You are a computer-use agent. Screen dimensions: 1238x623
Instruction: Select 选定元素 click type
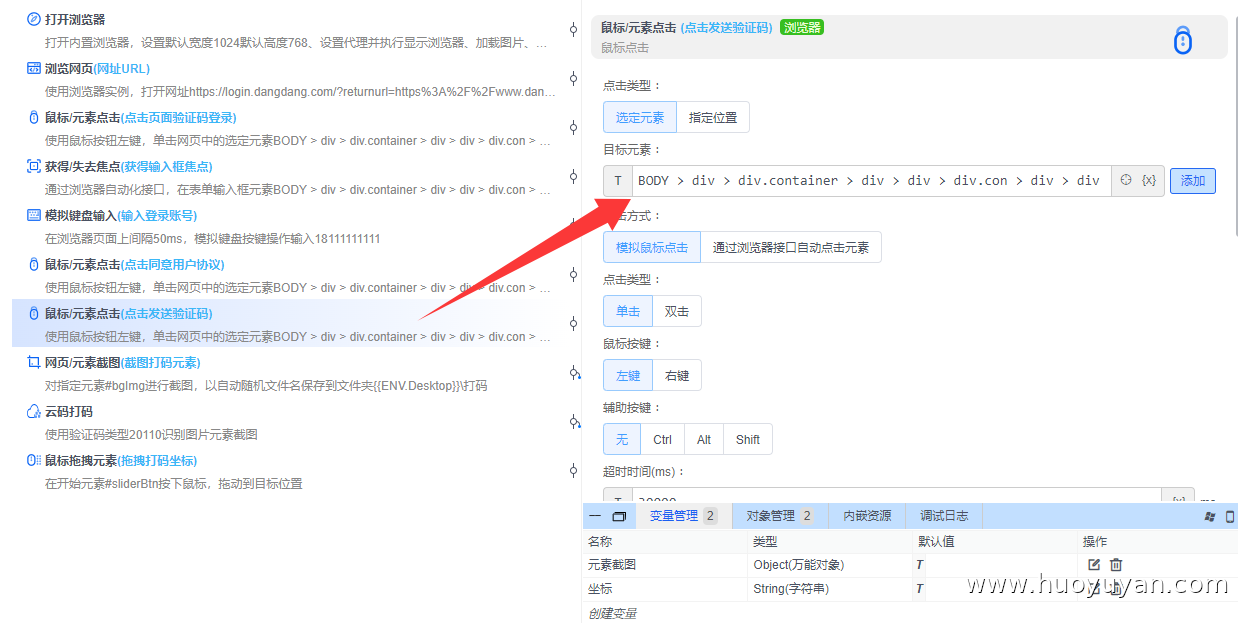point(640,117)
